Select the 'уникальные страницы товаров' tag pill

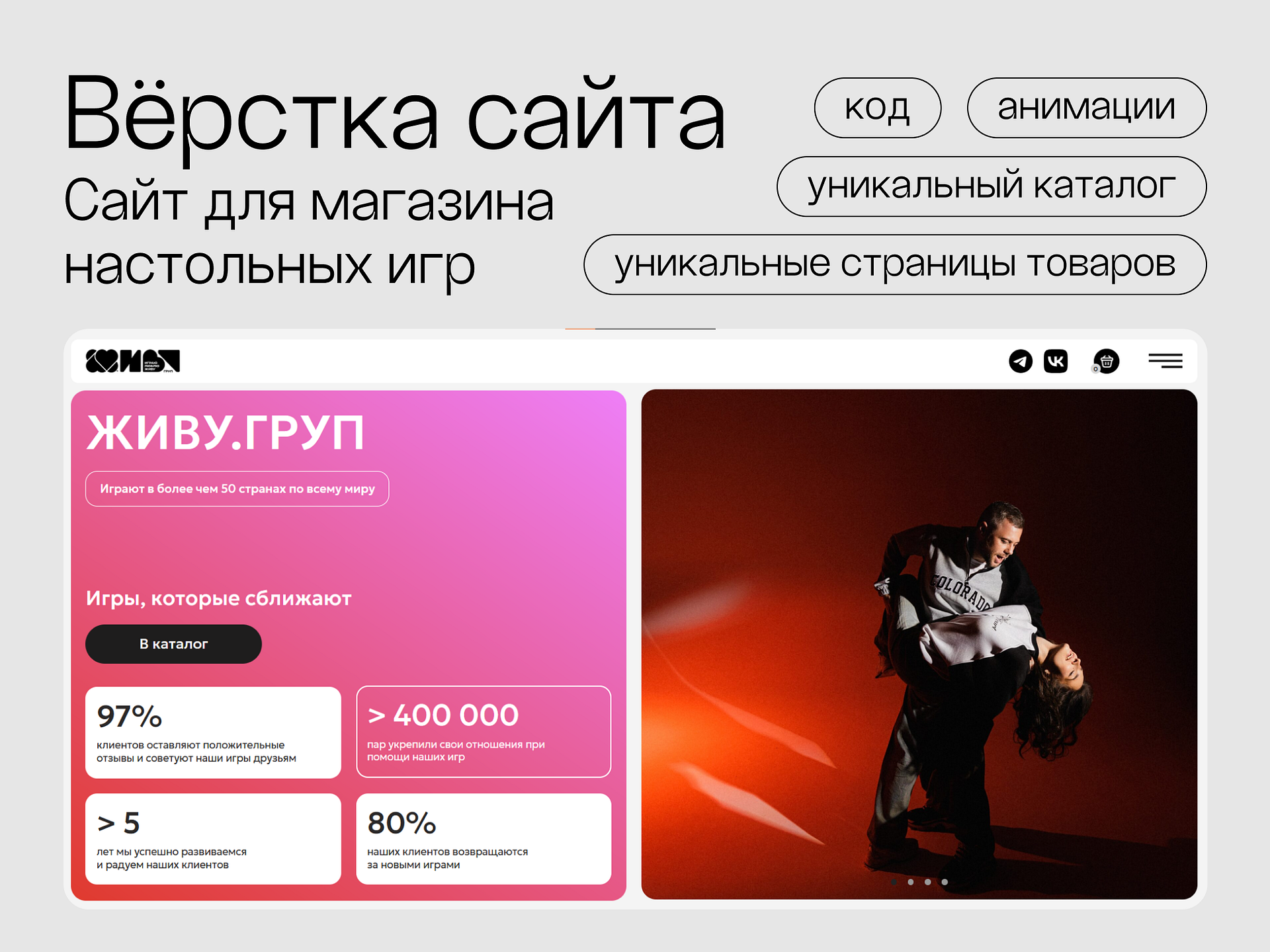pyautogui.click(x=895, y=264)
